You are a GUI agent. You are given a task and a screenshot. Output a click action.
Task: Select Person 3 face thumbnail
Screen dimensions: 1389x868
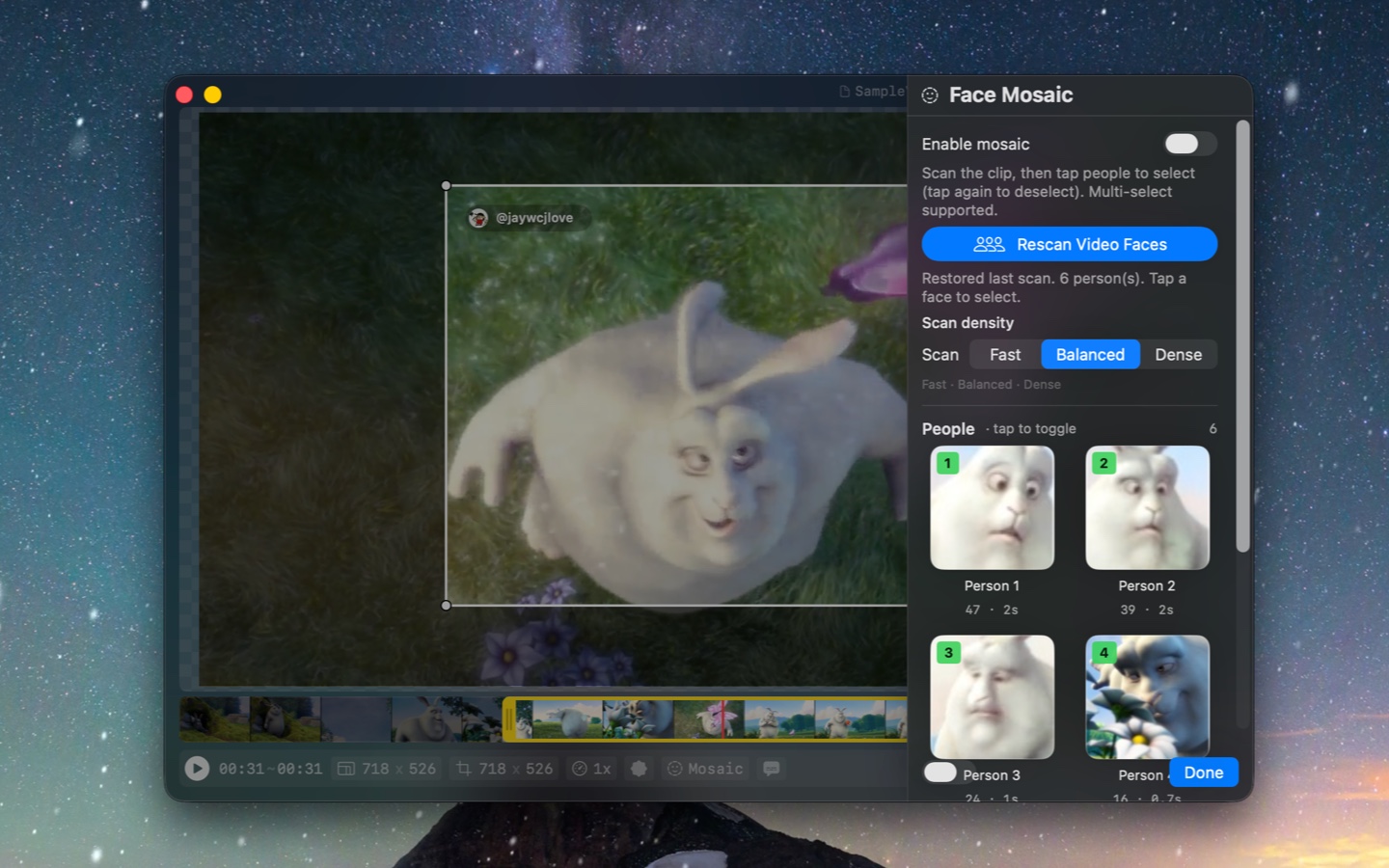click(x=992, y=696)
